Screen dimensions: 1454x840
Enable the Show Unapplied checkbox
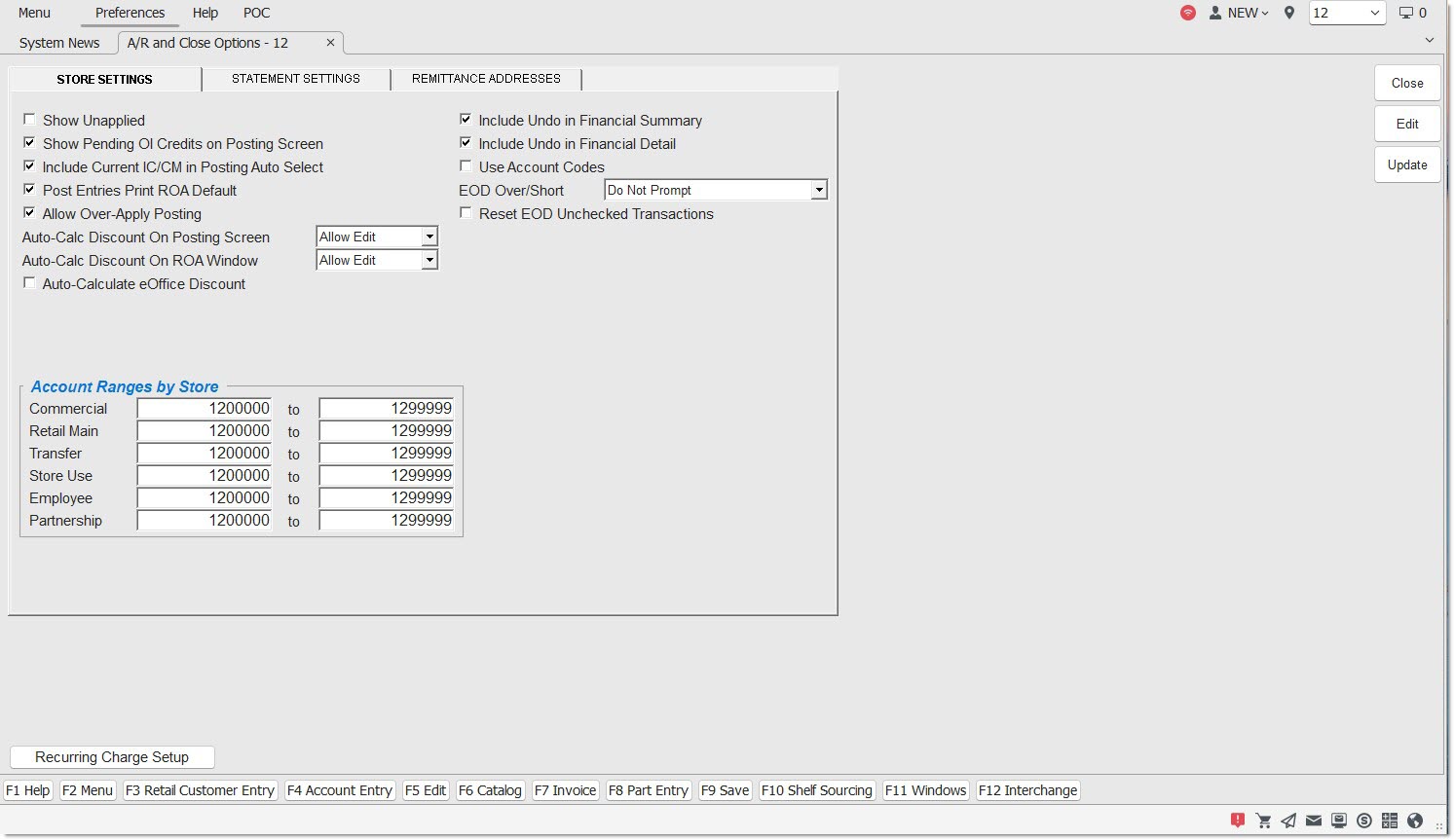(x=30, y=120)
